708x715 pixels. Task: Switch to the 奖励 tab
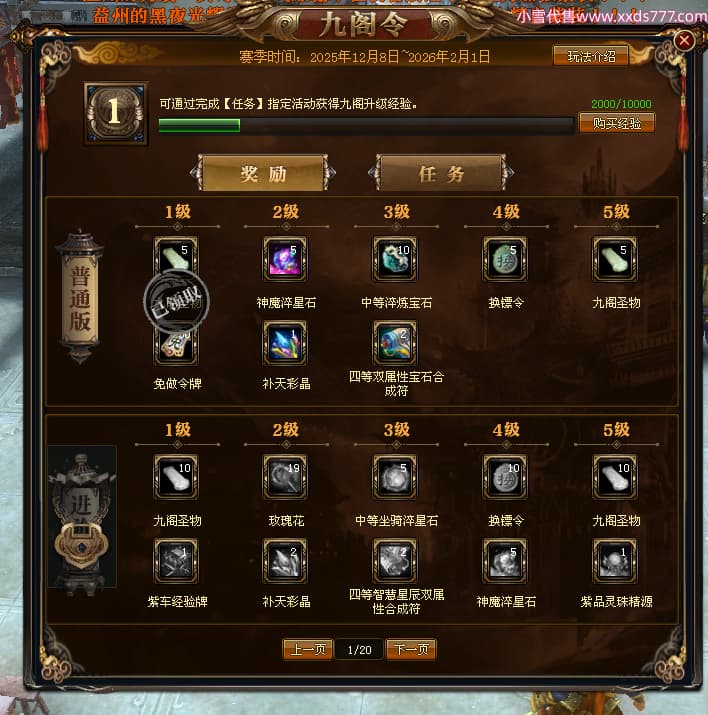pyautogui.click(x=263, y=173)
